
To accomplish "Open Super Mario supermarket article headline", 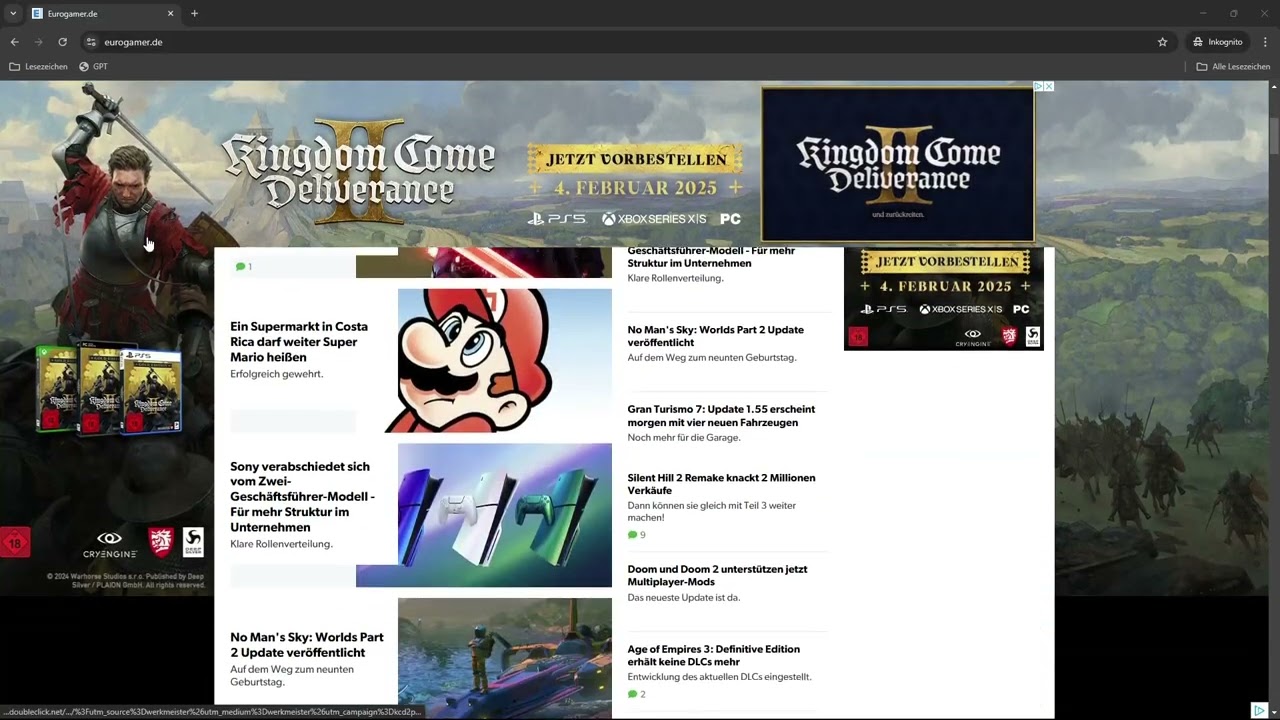I will 299,341.
